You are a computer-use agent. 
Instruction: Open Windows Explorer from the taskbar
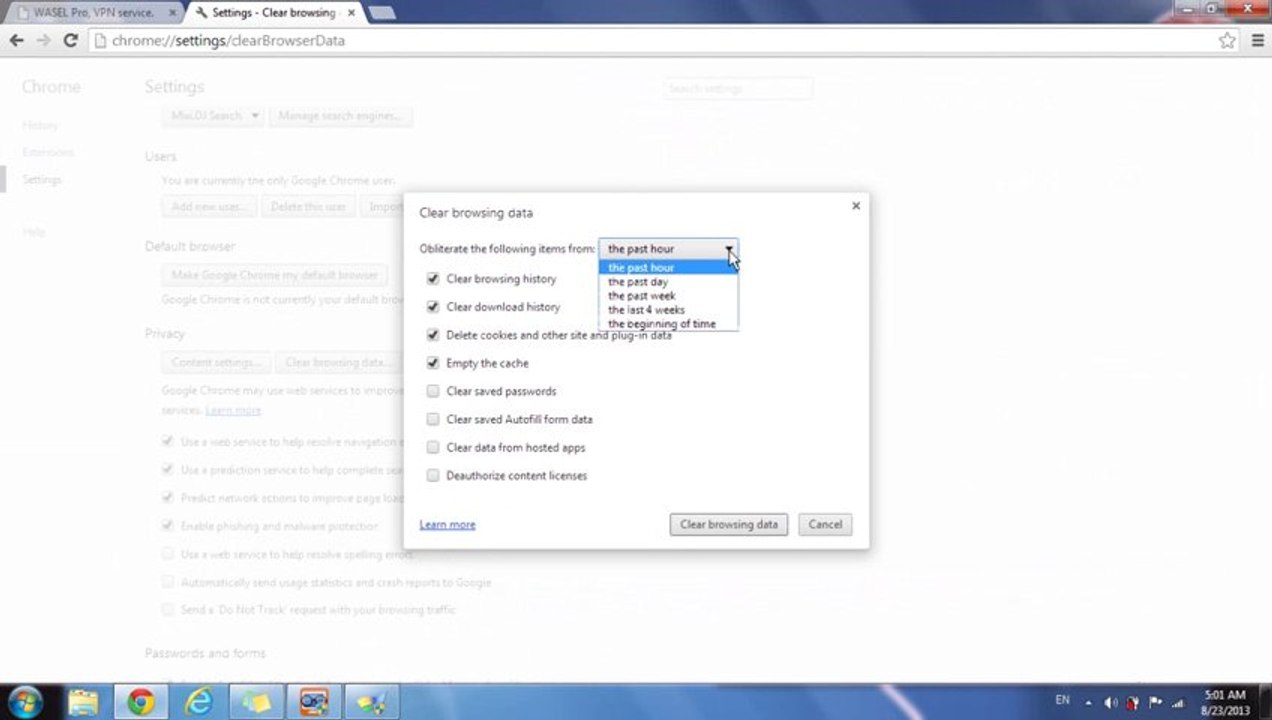(84, 702)
